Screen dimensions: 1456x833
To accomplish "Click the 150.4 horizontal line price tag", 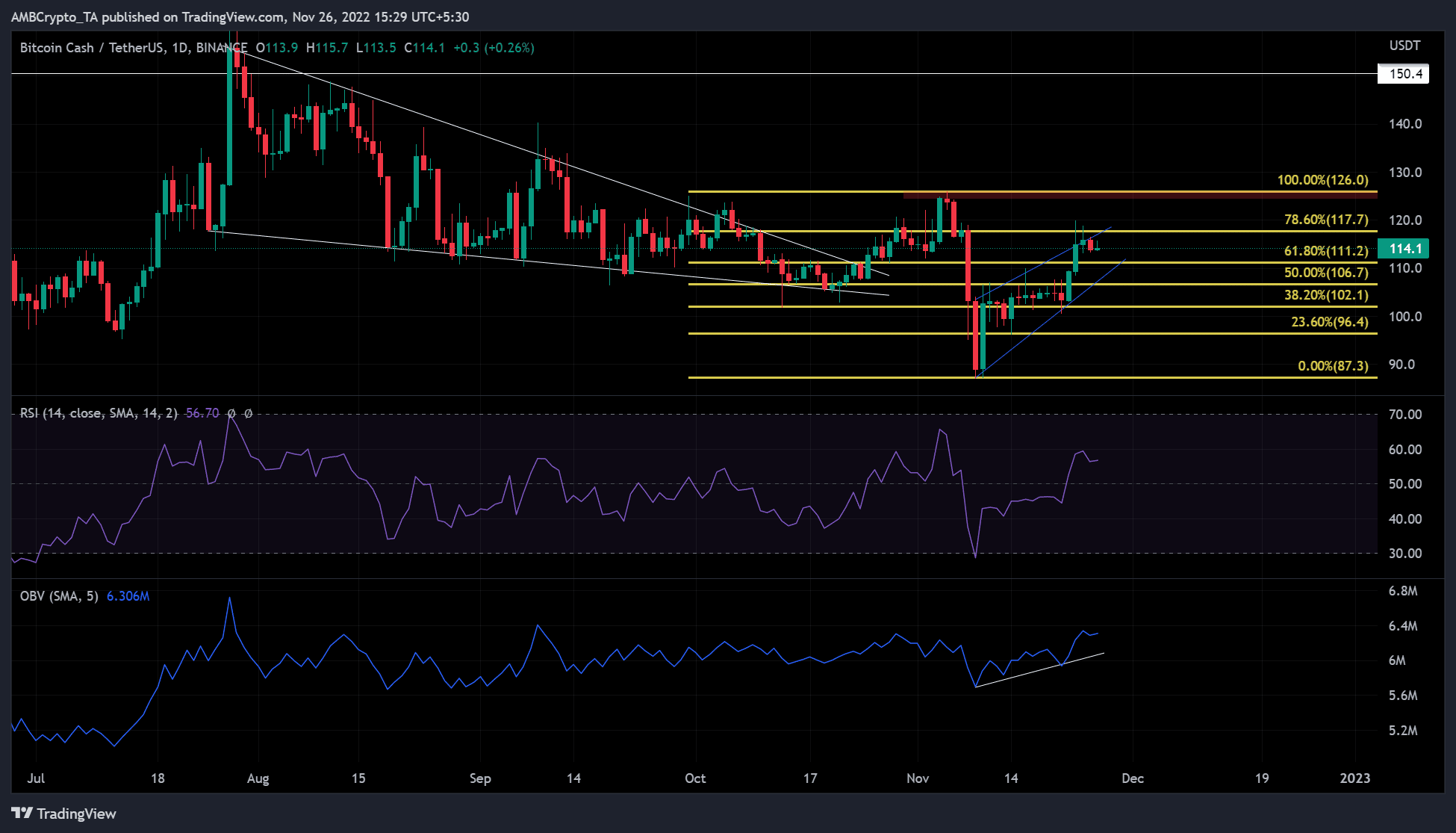I will [x=1402, y=74].
